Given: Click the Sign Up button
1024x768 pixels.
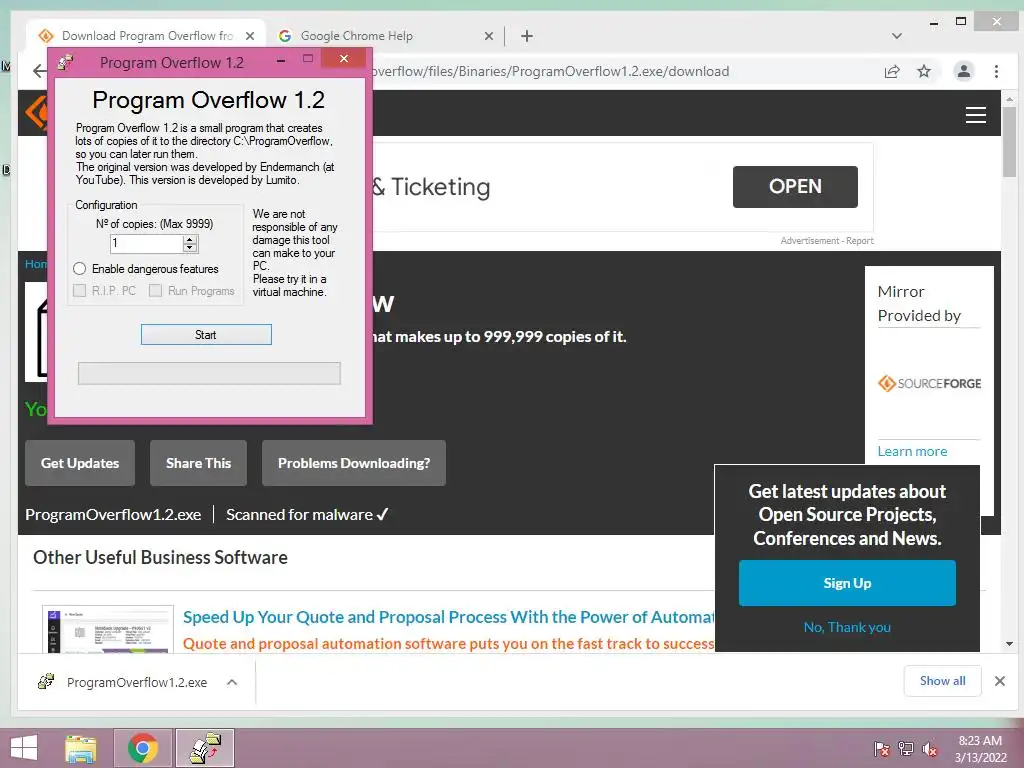Looking at the screenshot, I should coord(847,583).
